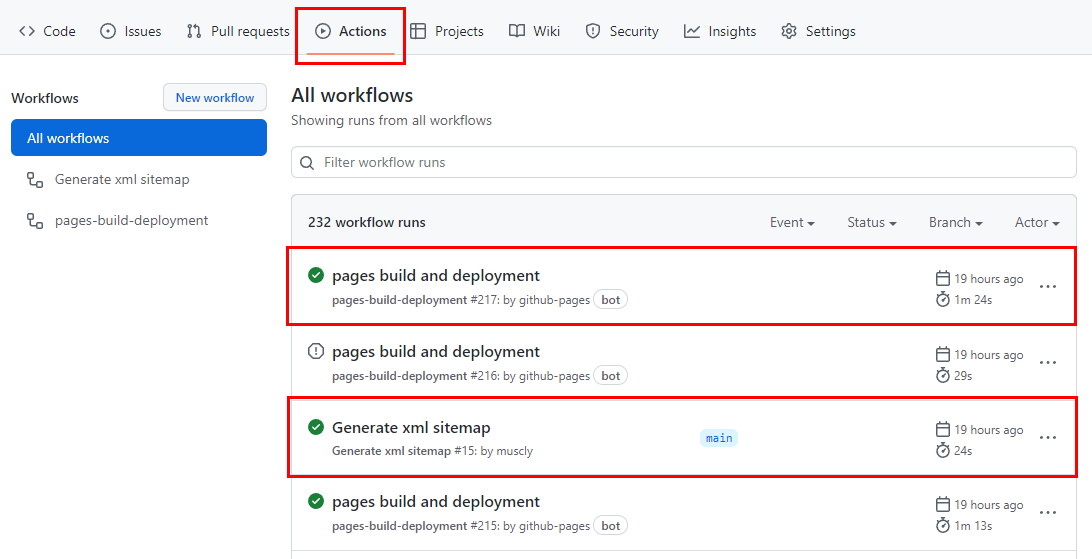
Task: Expand the Event filter dropdown
Action: (x=792, y=222)
